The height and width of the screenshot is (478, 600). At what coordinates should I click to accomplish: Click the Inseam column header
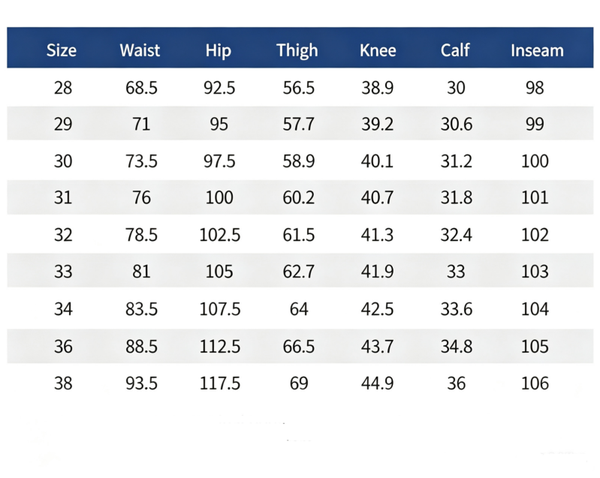[537, 50]
